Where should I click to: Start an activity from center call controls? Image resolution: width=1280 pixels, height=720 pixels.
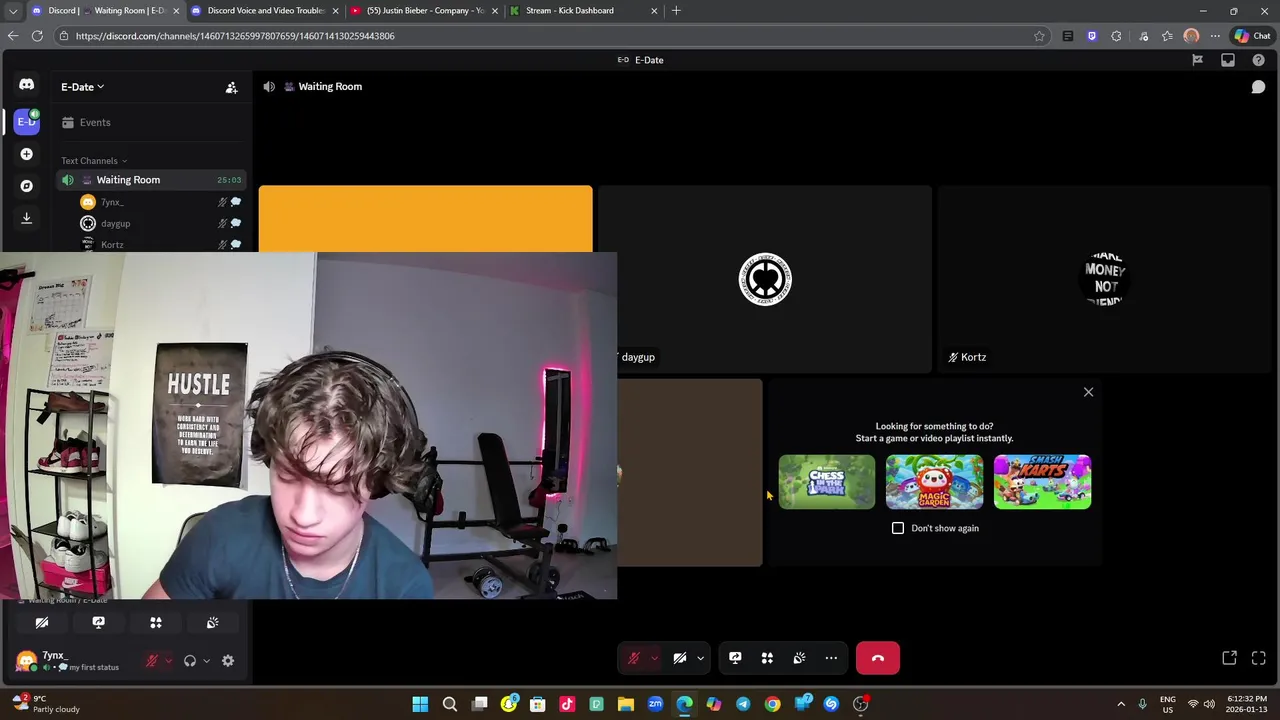coord(767,658)
